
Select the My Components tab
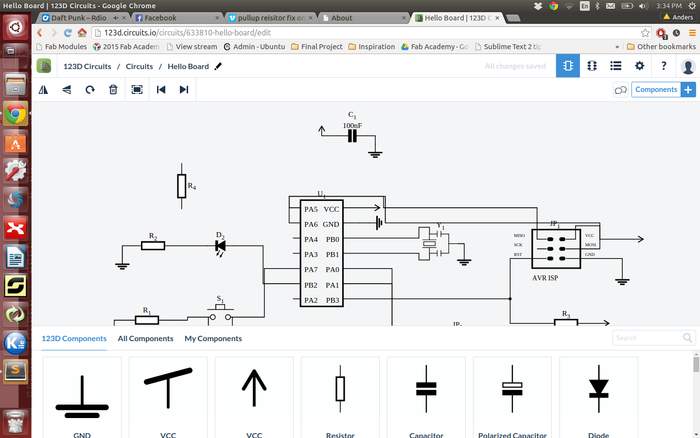tap(213, 338)
